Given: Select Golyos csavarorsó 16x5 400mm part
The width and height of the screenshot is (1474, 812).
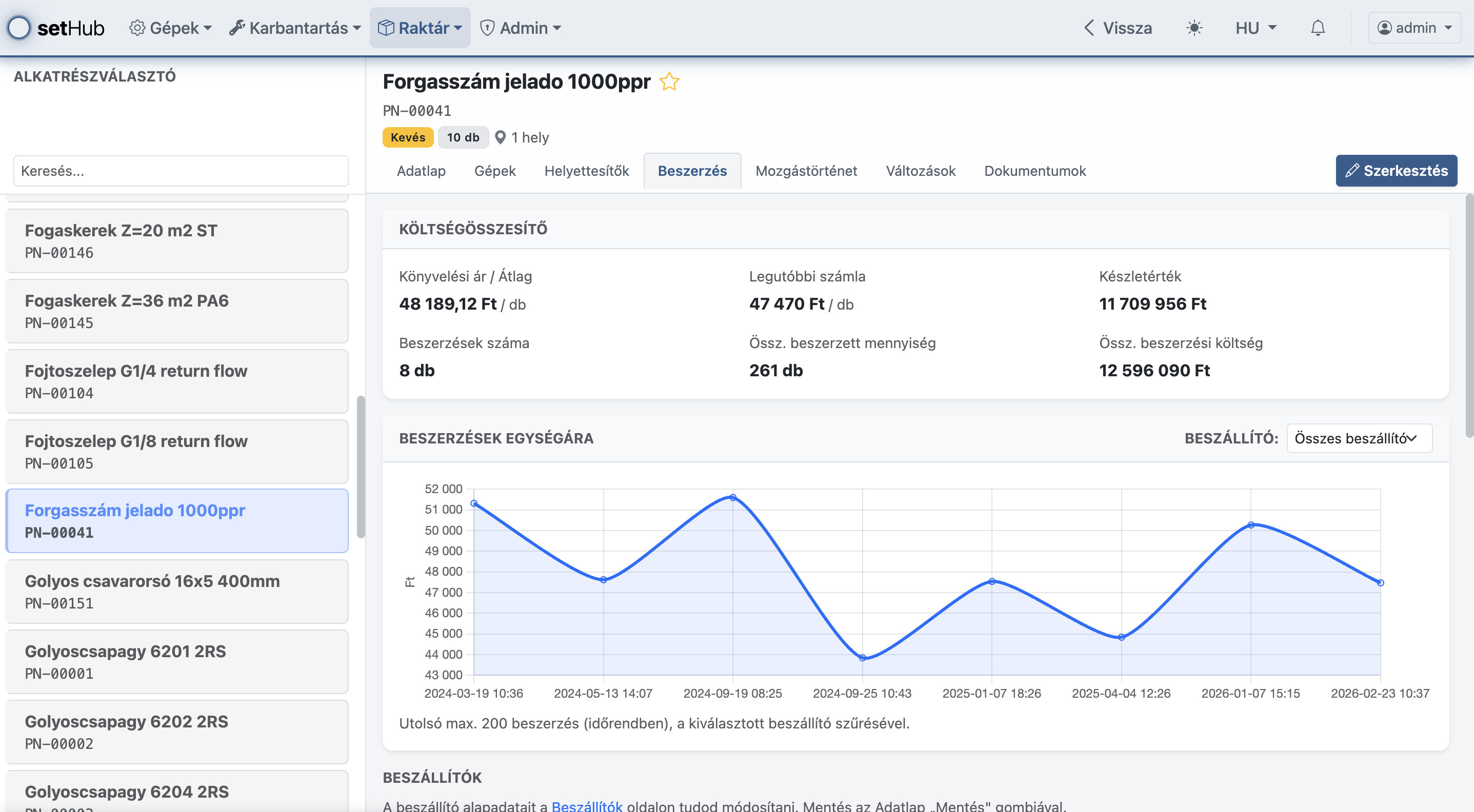Looking at the screenshot, I should pos(177,591).
